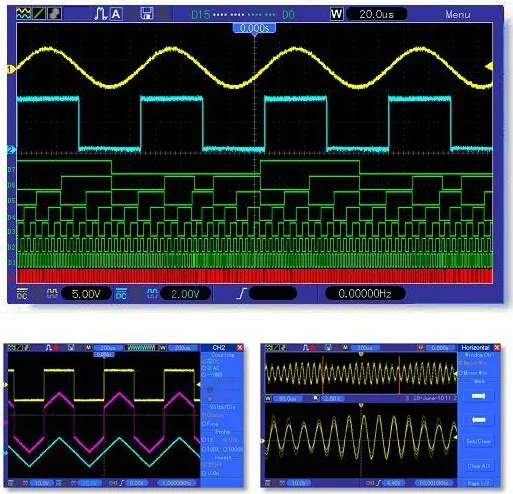Click the 'W' window timebase icon
The height and width of the screenshot is (494, 513).
point(336,14)
